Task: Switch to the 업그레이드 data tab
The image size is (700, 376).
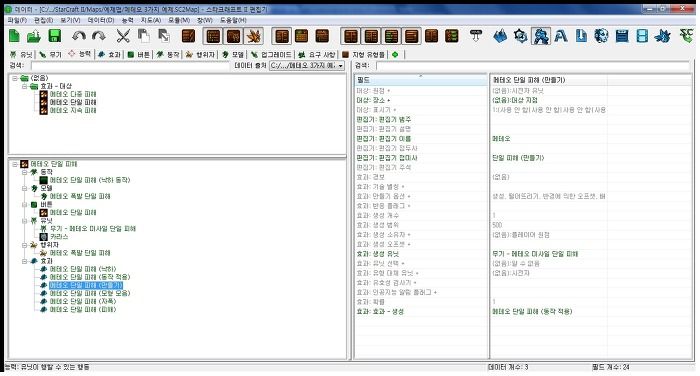Action: 271,54
